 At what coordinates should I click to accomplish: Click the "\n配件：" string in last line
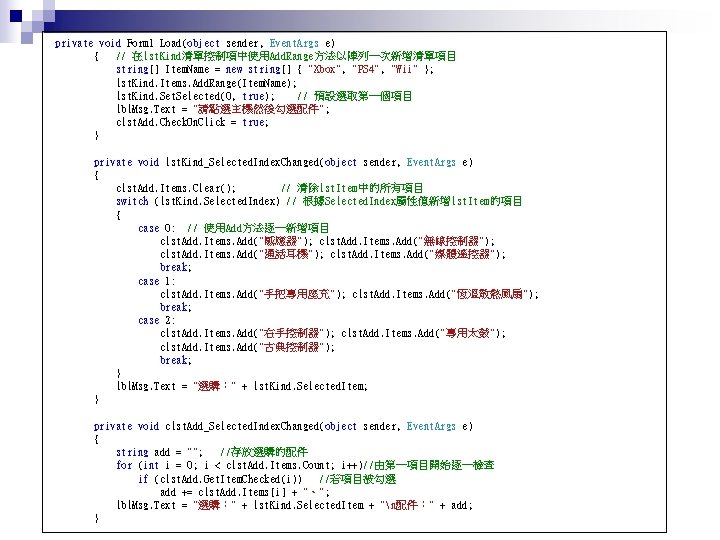[x=406, y=506]
